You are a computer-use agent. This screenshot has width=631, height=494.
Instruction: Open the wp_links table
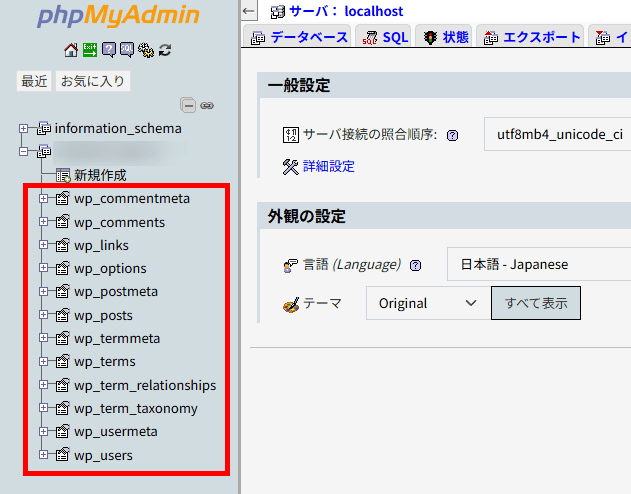(x=101, y=245)
